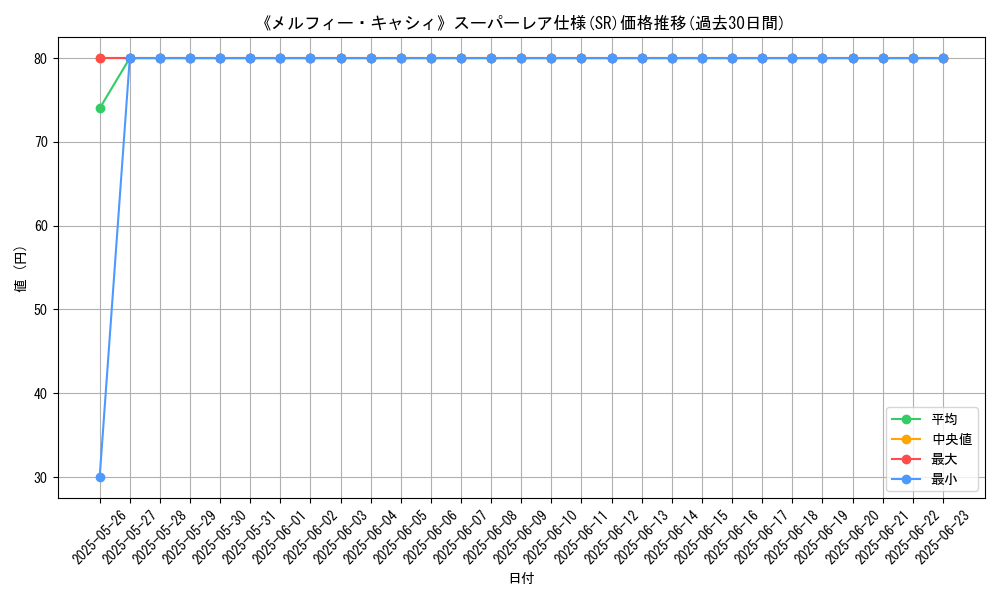Click the red marker beside 最大 in legend

906,459
